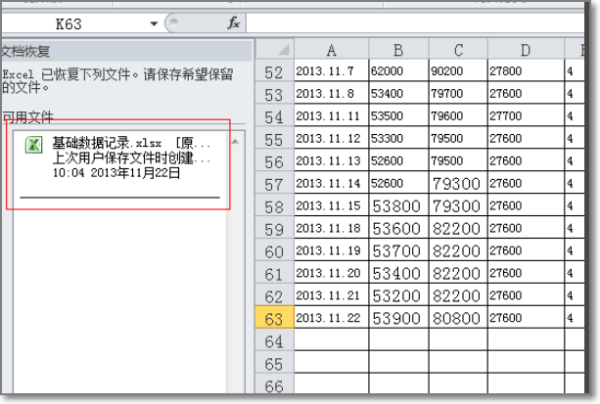This screenshot has width=600, height=404.
Task: Click empty cell A64
Action: pyautogui.click(x=331, y=340)
